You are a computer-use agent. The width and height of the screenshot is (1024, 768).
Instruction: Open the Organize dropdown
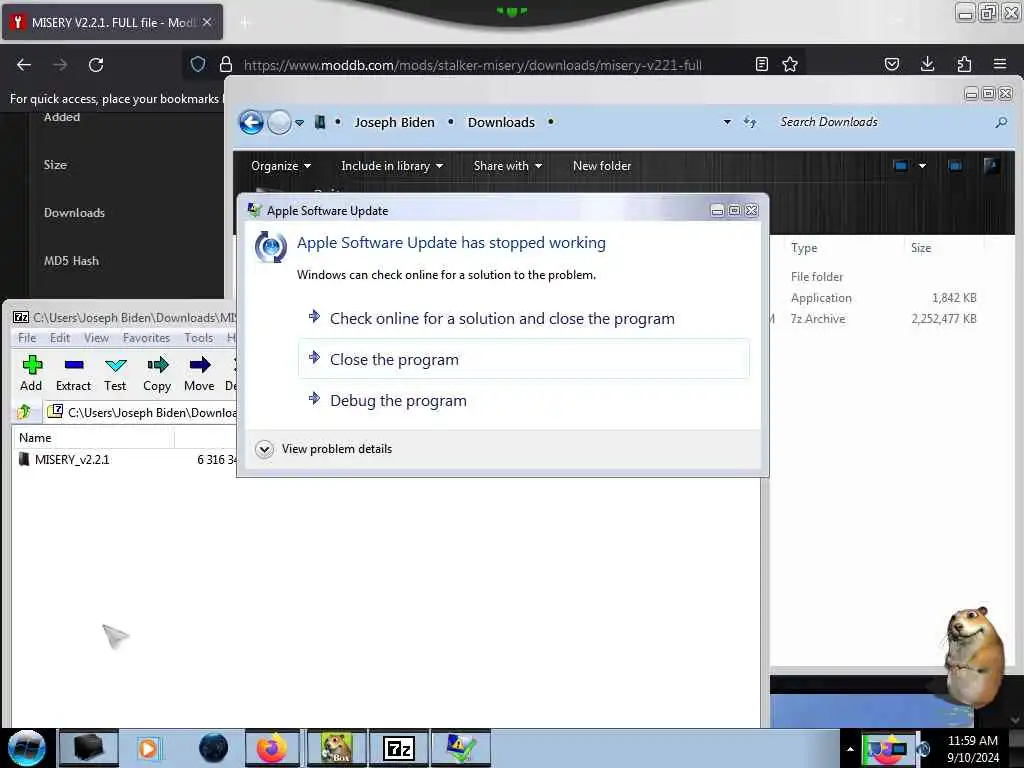[x=281, y=166]
